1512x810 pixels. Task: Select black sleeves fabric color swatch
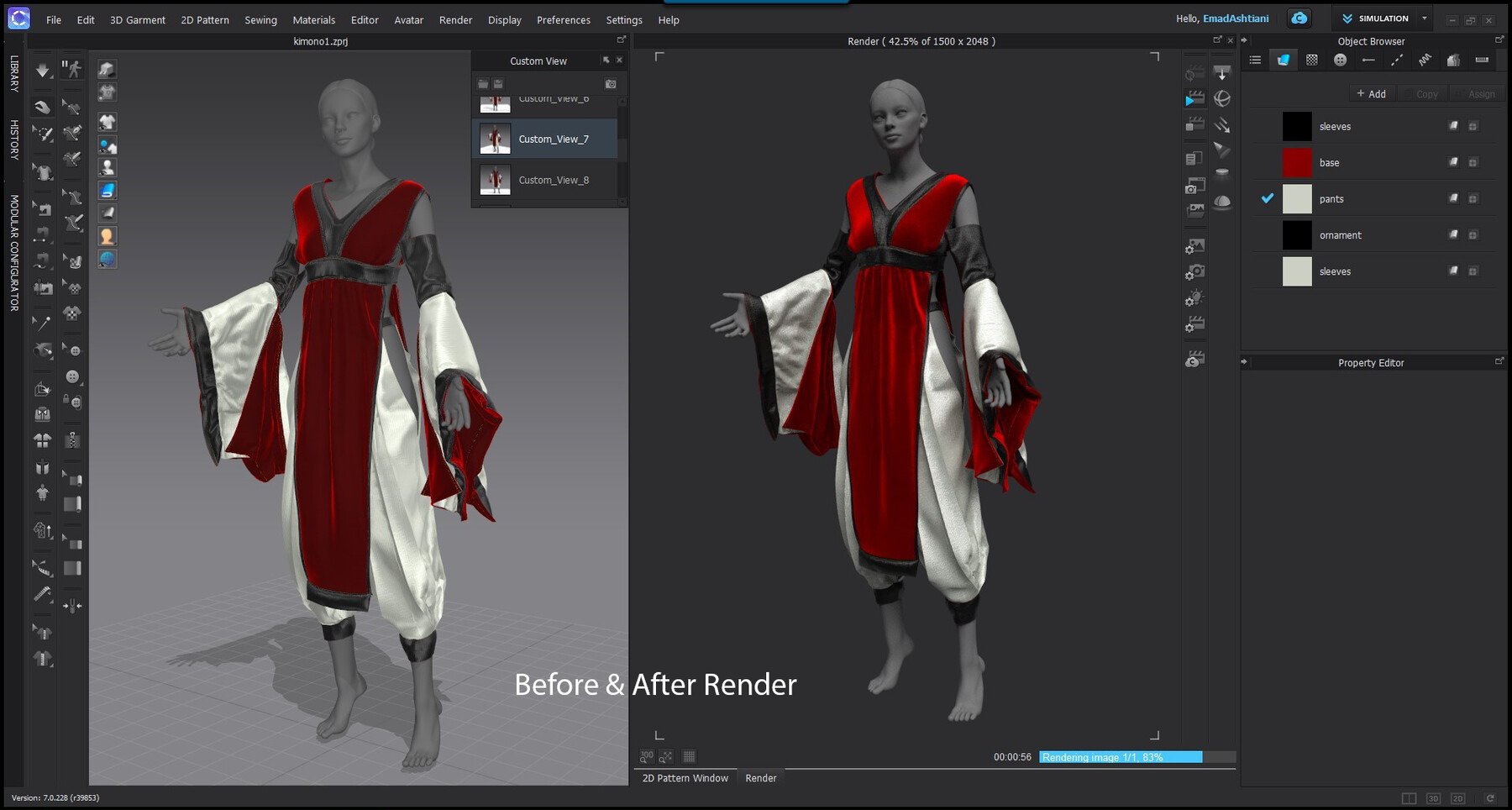click(x=1297, y=126)
